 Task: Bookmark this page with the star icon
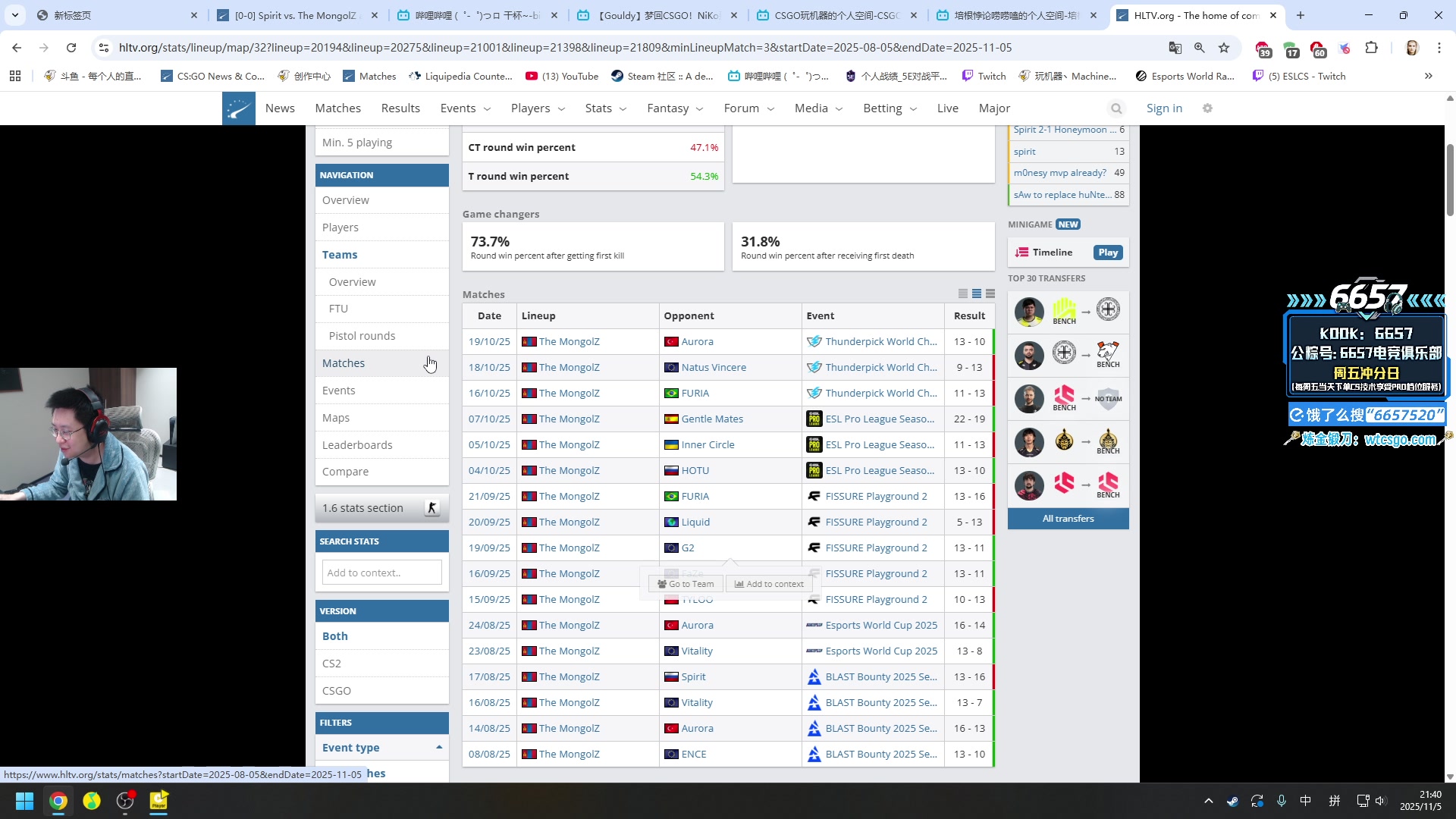coord(1224,48)
